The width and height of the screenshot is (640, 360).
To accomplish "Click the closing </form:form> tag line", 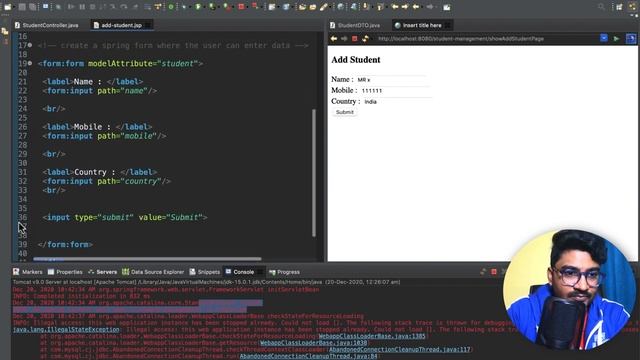I will tap(65, 244).
